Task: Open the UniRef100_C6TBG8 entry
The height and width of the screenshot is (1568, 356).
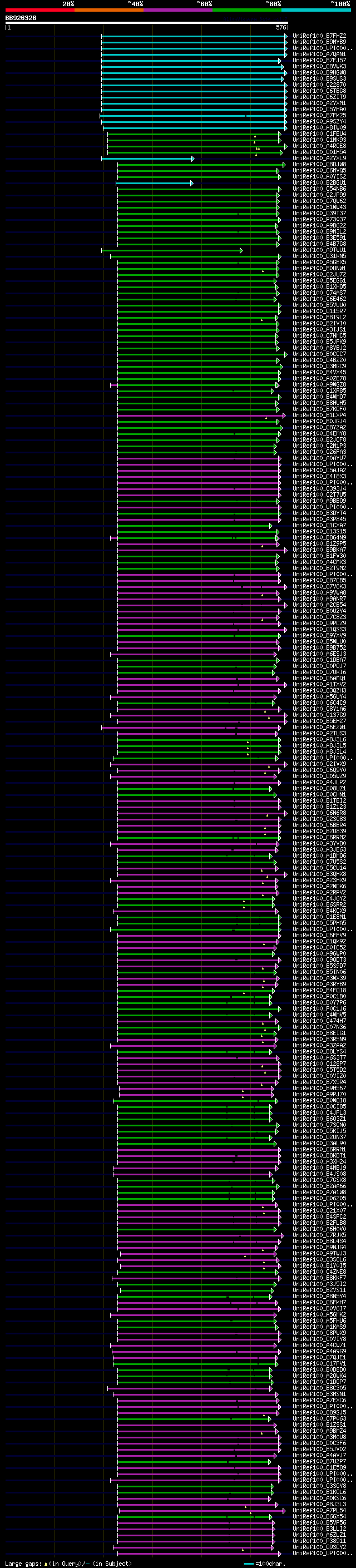Action: click(x=319, y=91)
